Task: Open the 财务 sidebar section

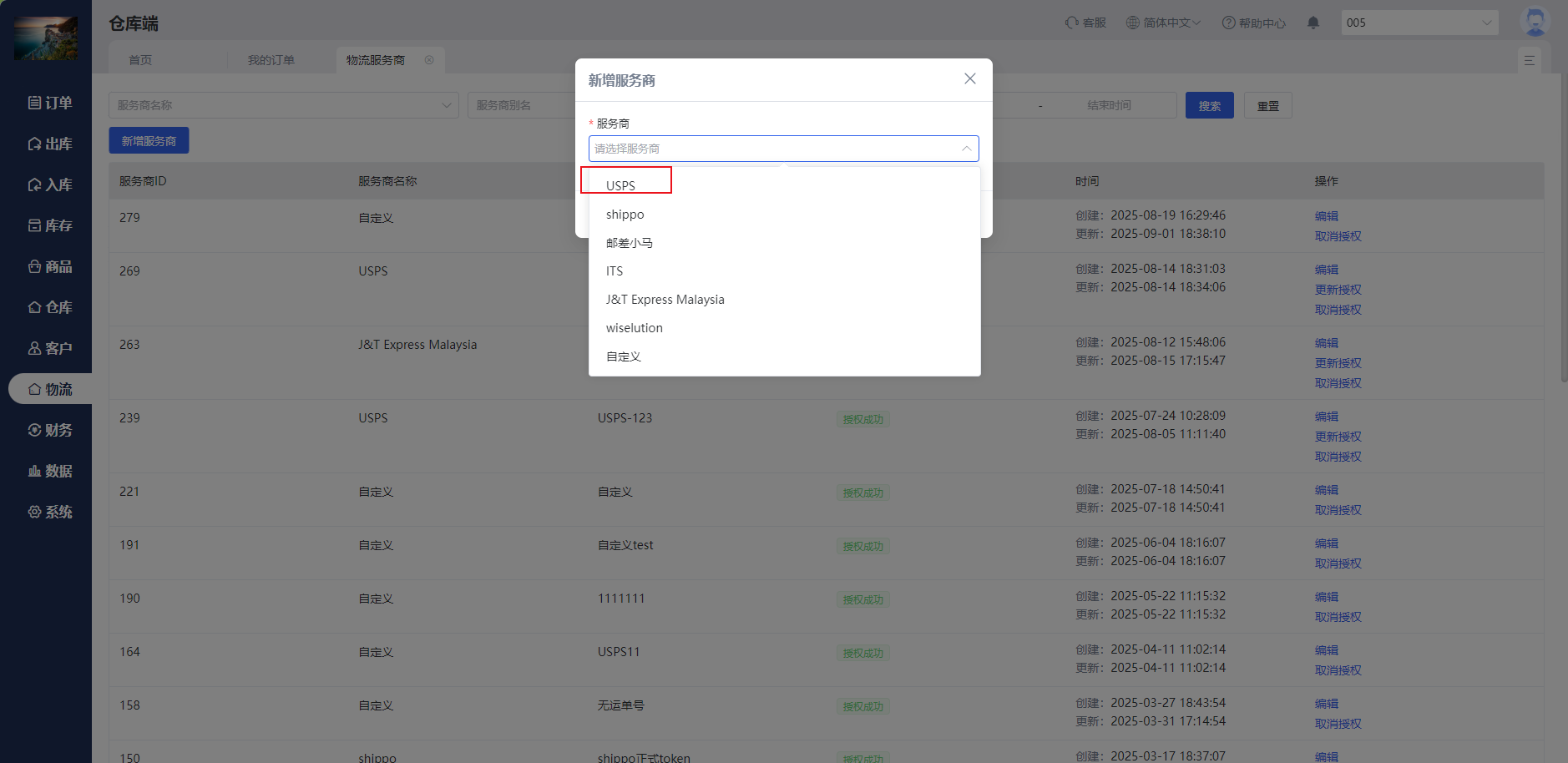Action: (50, 430)
